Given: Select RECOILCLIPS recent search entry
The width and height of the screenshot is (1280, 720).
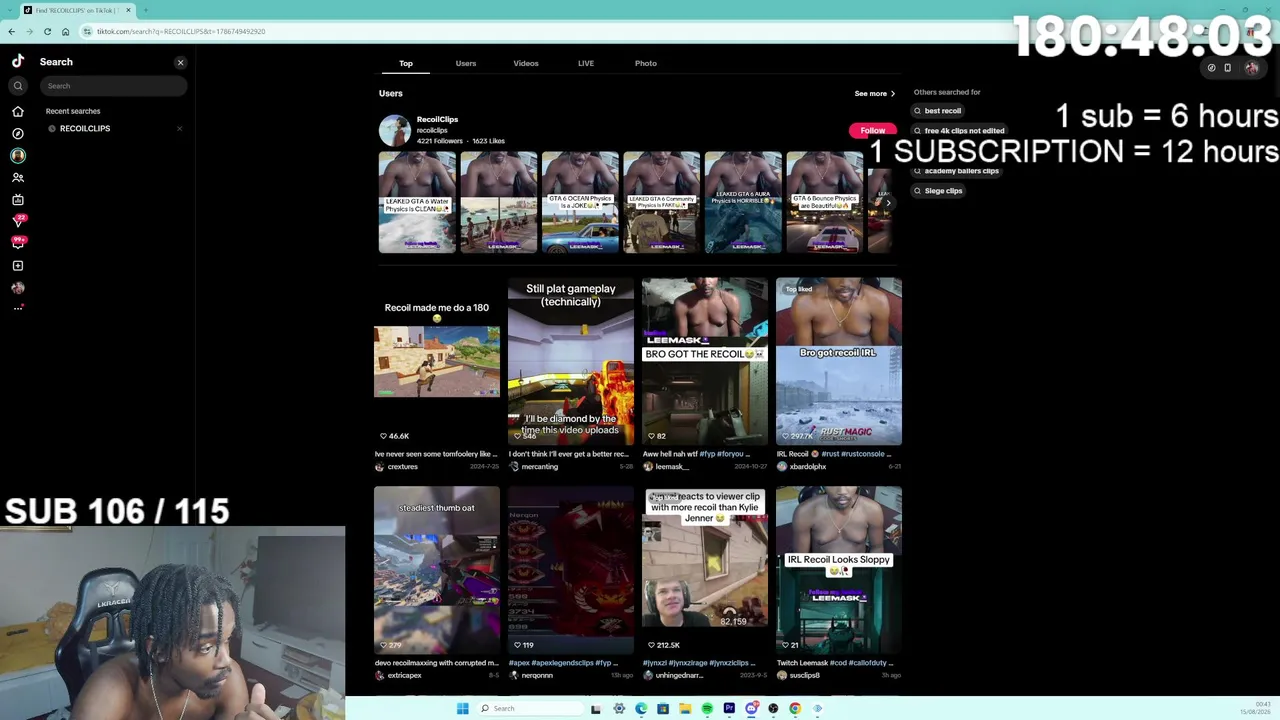Looking at the screenshot, I should [85, 129].
